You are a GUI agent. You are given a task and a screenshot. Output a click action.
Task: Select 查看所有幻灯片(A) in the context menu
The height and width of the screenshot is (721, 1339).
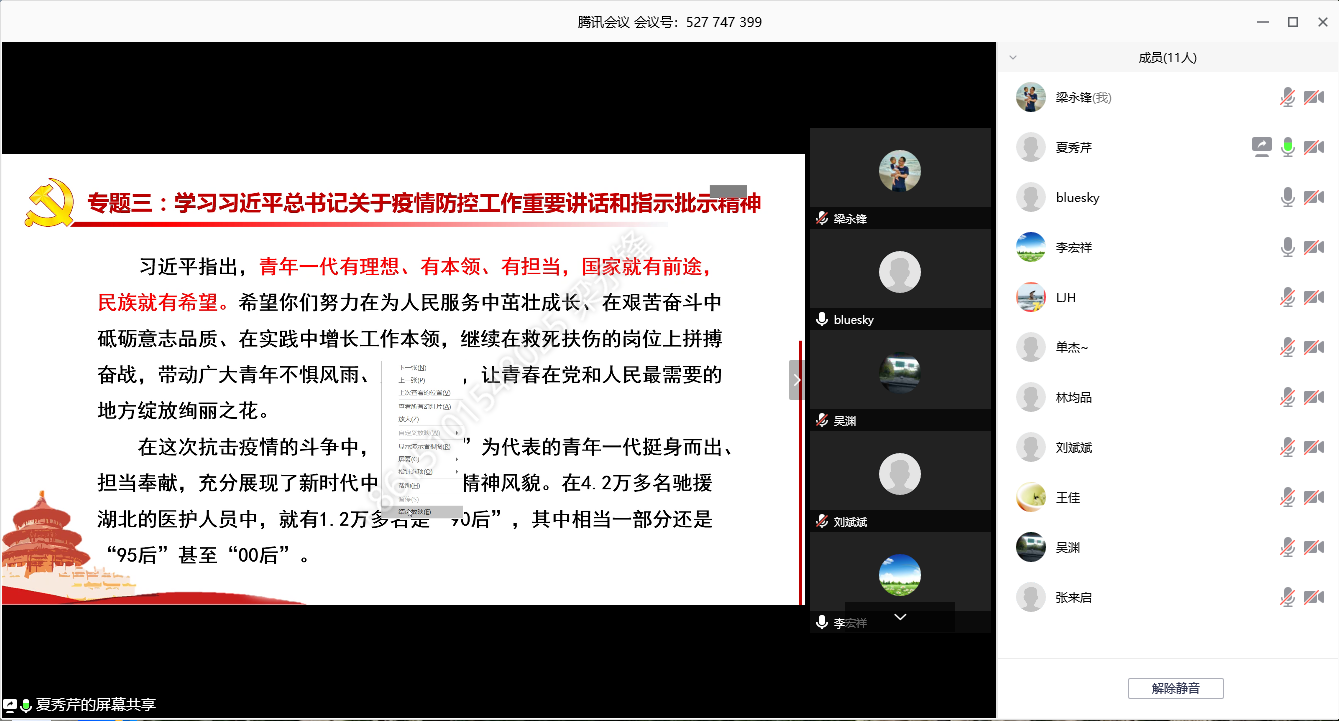pyautogui.click(x=422, y=406)
